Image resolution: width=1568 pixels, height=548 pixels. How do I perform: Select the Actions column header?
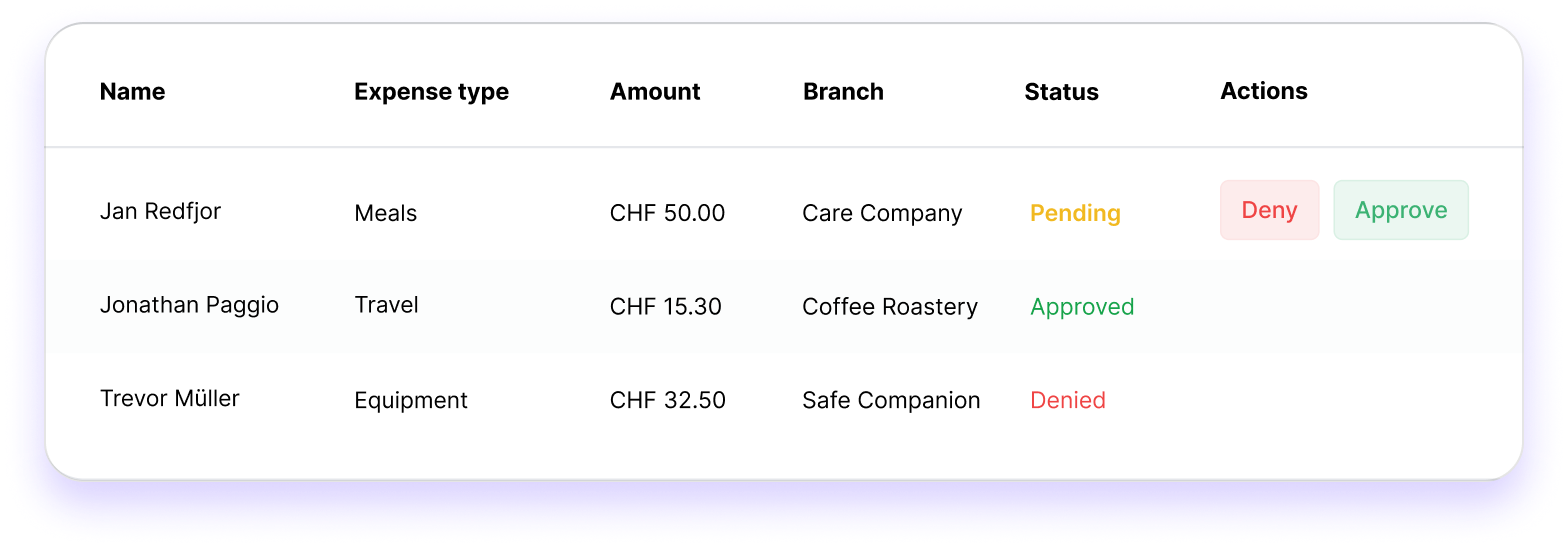[x=1264, y=91]
